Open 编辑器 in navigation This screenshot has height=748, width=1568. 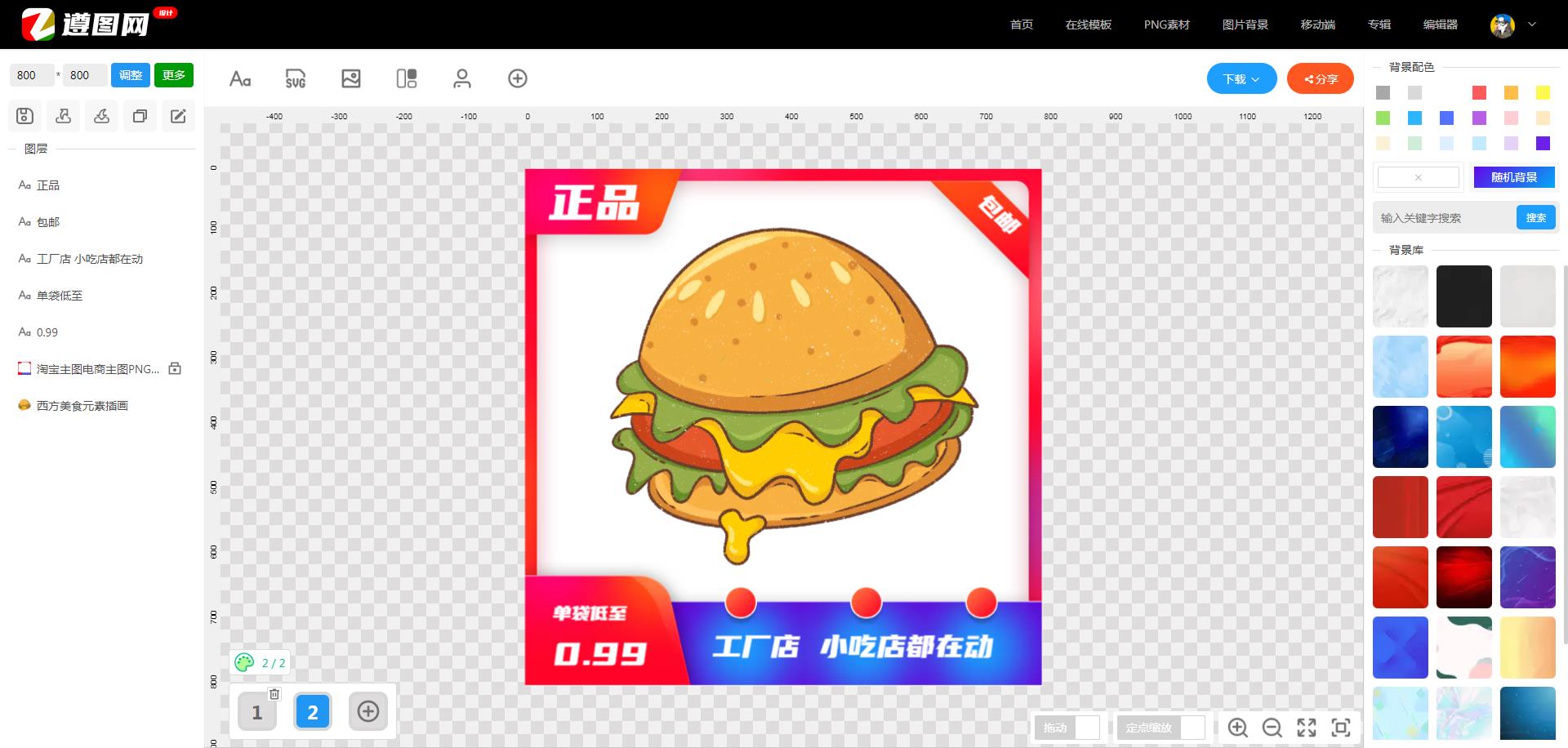1441,24
